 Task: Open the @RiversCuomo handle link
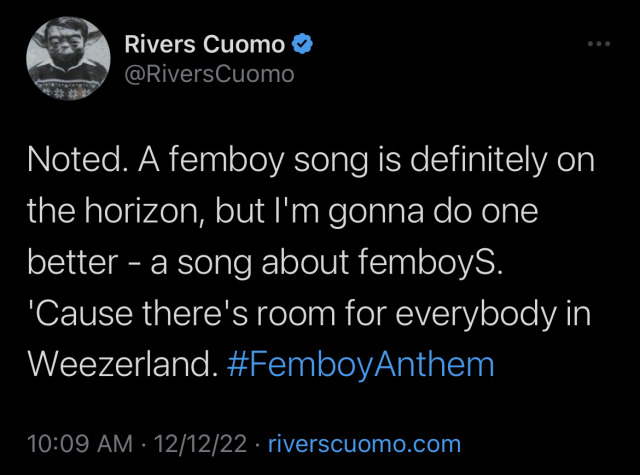pos(209,74)
